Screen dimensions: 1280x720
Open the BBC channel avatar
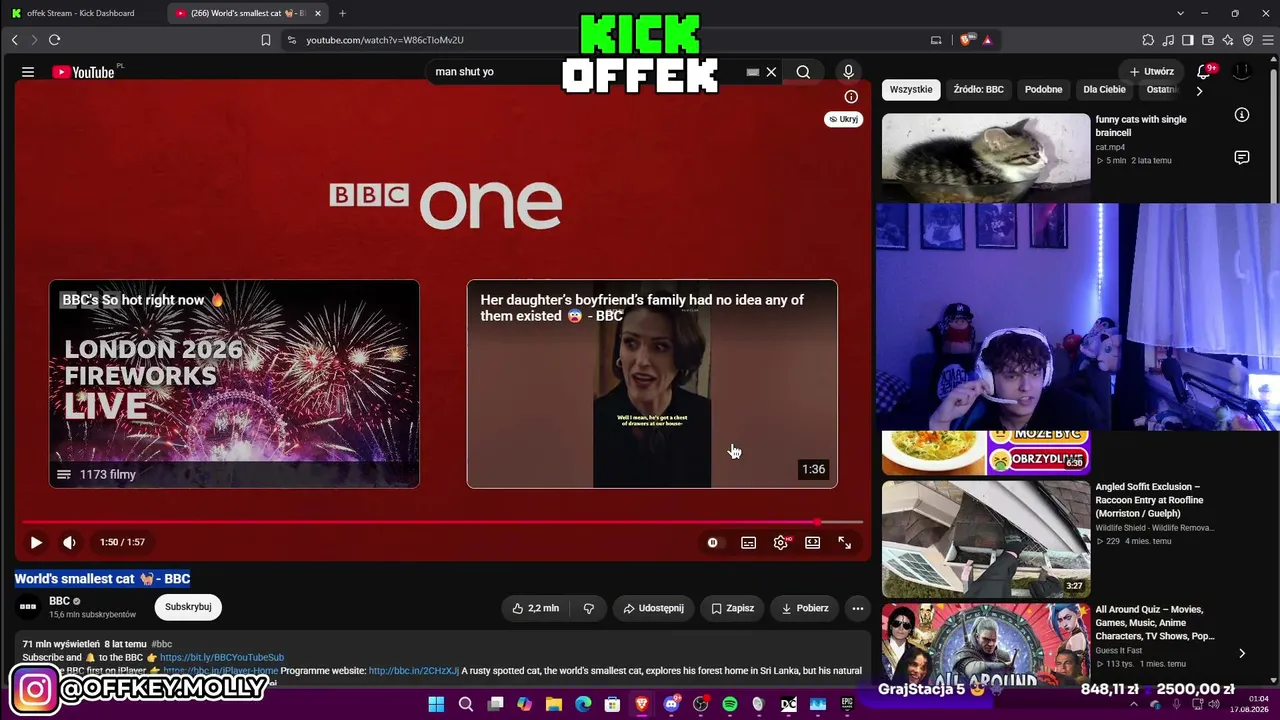pos(28,606)
